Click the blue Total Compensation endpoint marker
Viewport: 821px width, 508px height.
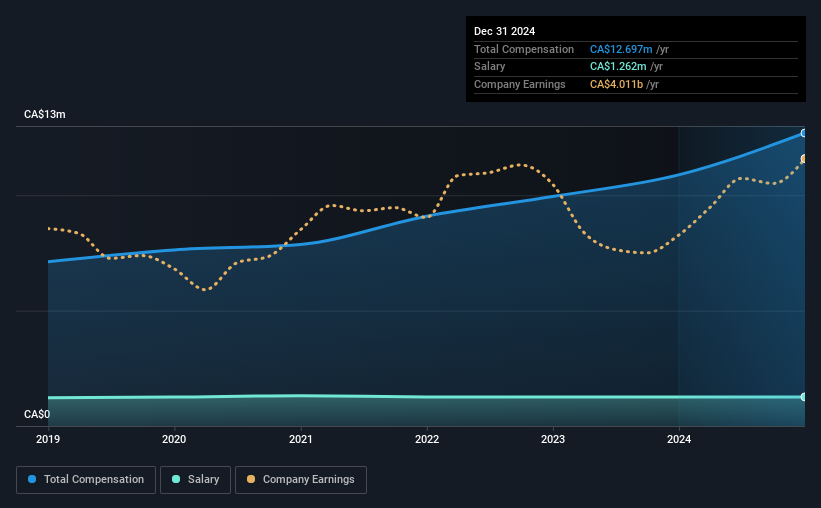(804, 134)
